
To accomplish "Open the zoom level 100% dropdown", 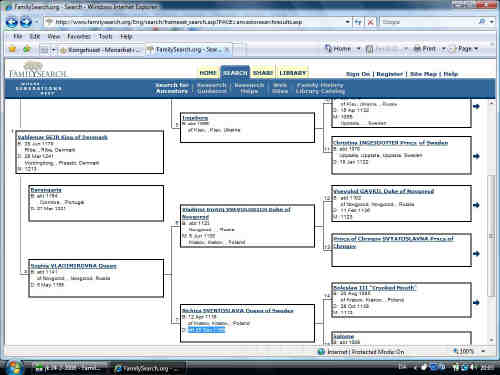I will click(x=483, y=351).
